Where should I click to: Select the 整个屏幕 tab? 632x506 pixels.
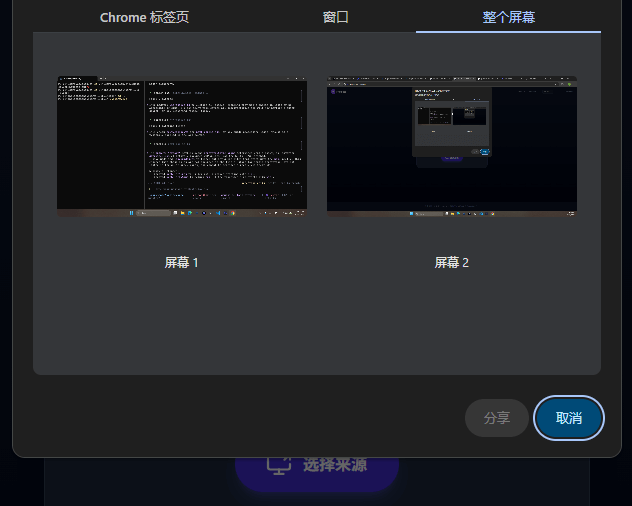click(x=508, y=17)
